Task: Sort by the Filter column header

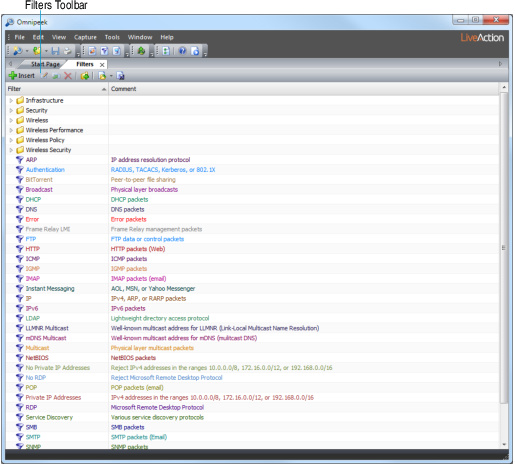Action: click(x=57, y=89)
